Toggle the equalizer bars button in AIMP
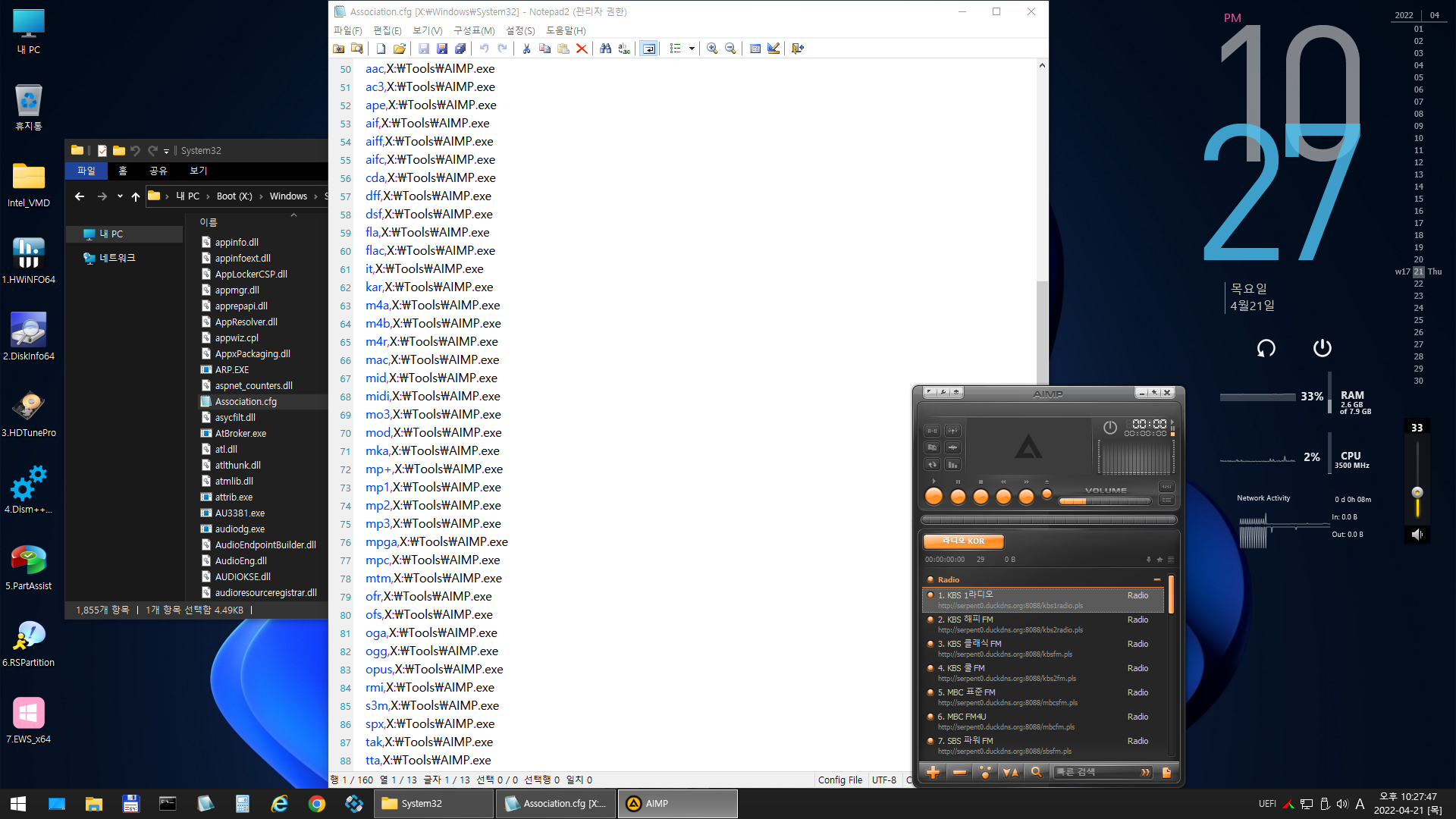 [952, 464]
